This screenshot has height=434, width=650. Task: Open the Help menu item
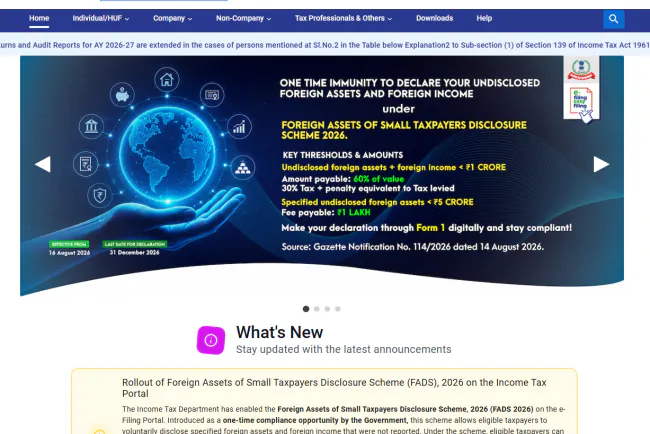pyautogui.click(x=484, y=18)
